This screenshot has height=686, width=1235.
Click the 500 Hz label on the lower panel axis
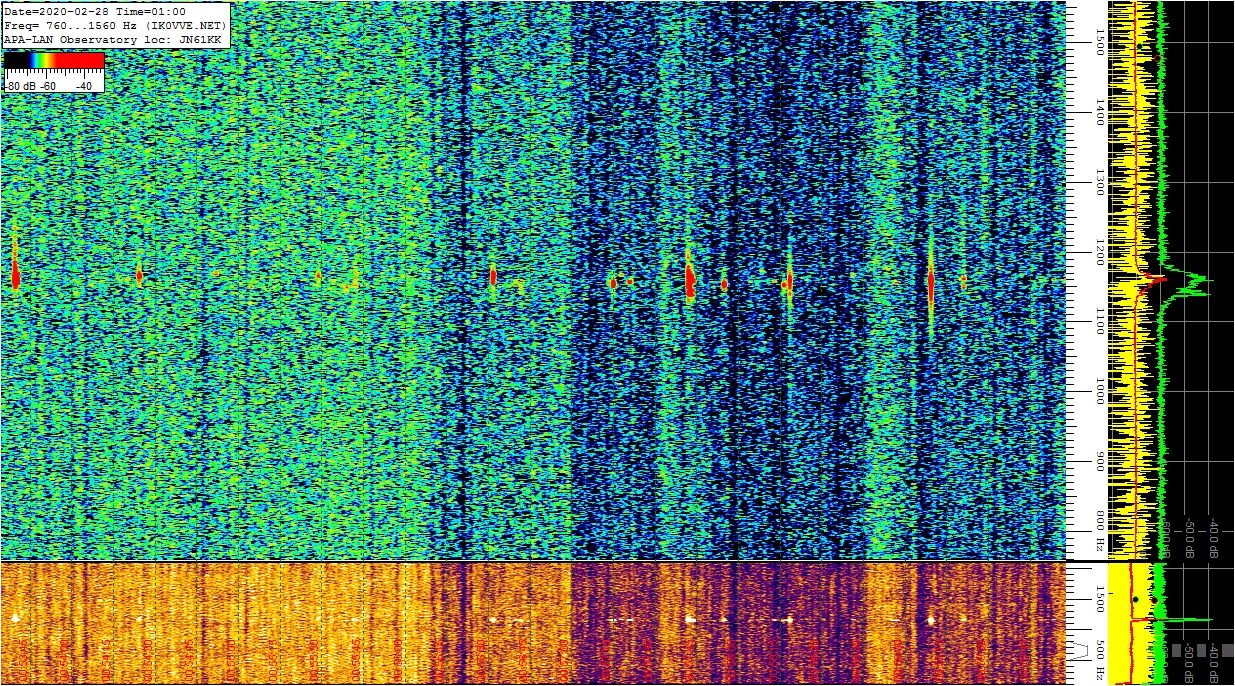pyautogui.click(x=1100, y=660)
